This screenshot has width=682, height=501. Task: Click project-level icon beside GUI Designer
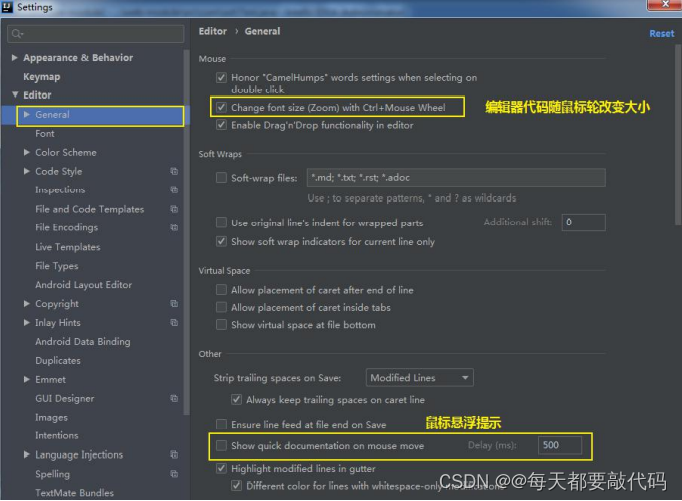(174, 398)
